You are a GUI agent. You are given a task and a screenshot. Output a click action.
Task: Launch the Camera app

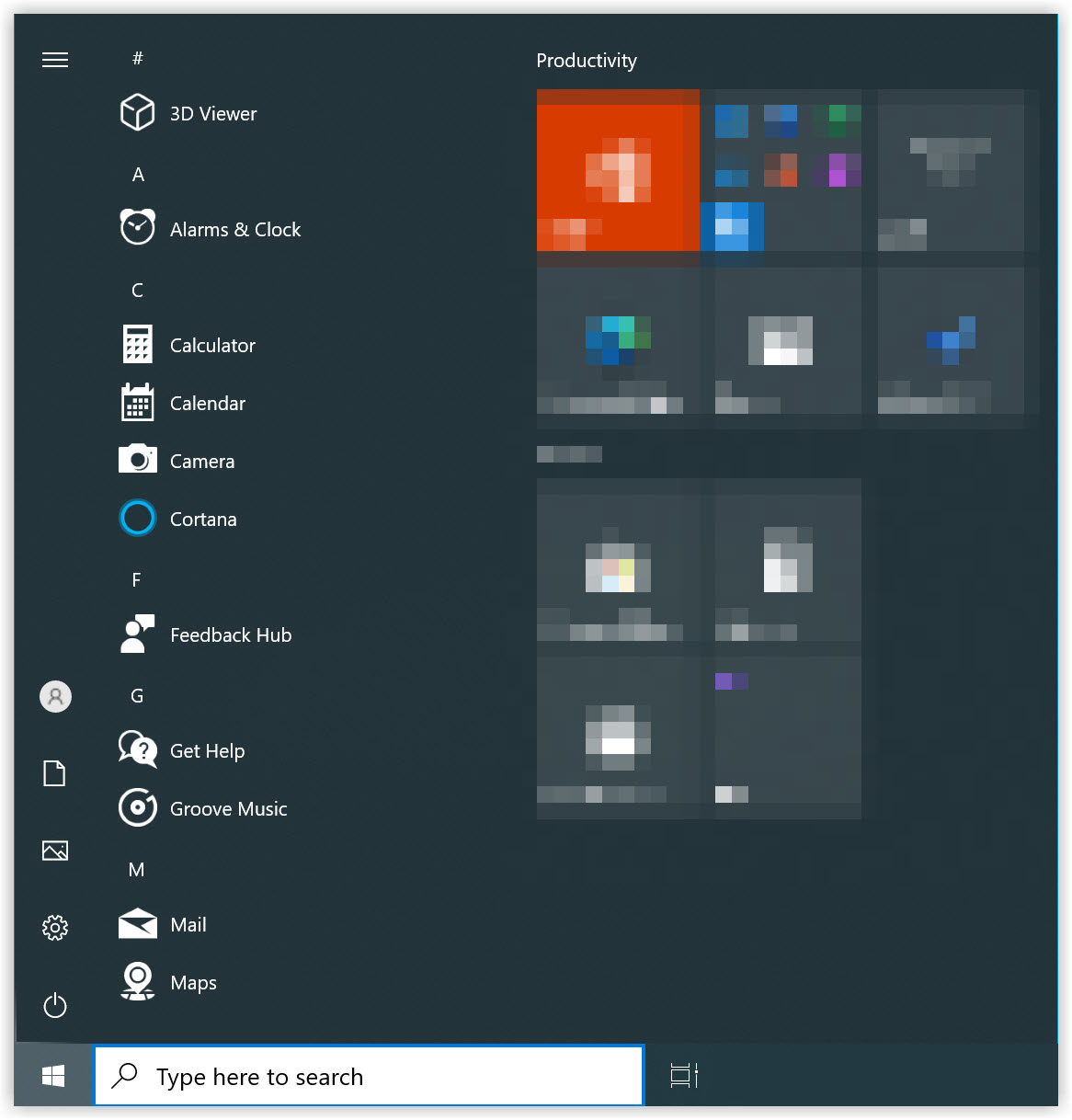pyautogui.click(x=201, y=462)
